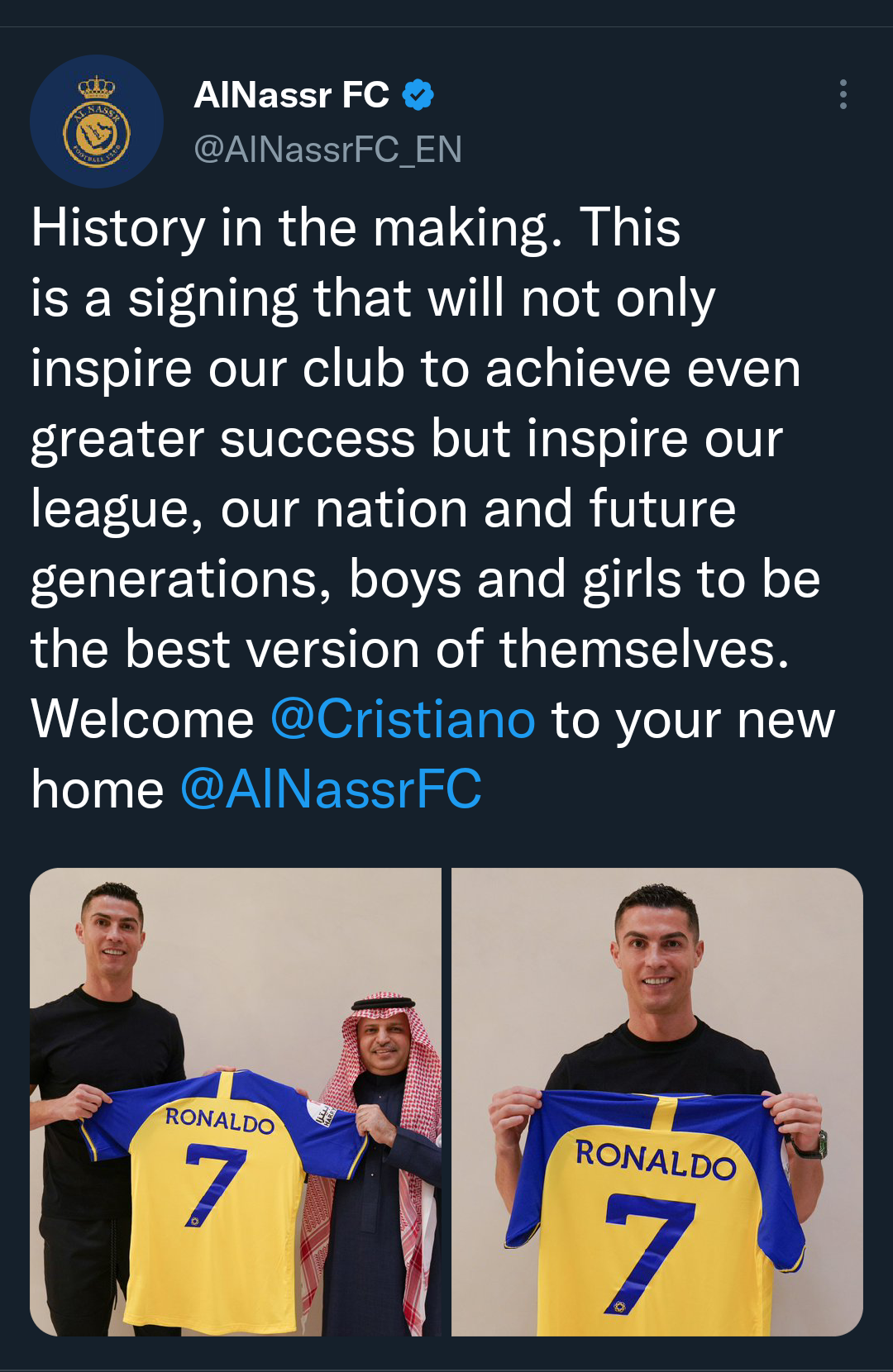The height and width of the screenshot is (1372, 893).
Task: Click the wristwatch in the right photo
Action: pyautogui.click(x=809, y=1145)
